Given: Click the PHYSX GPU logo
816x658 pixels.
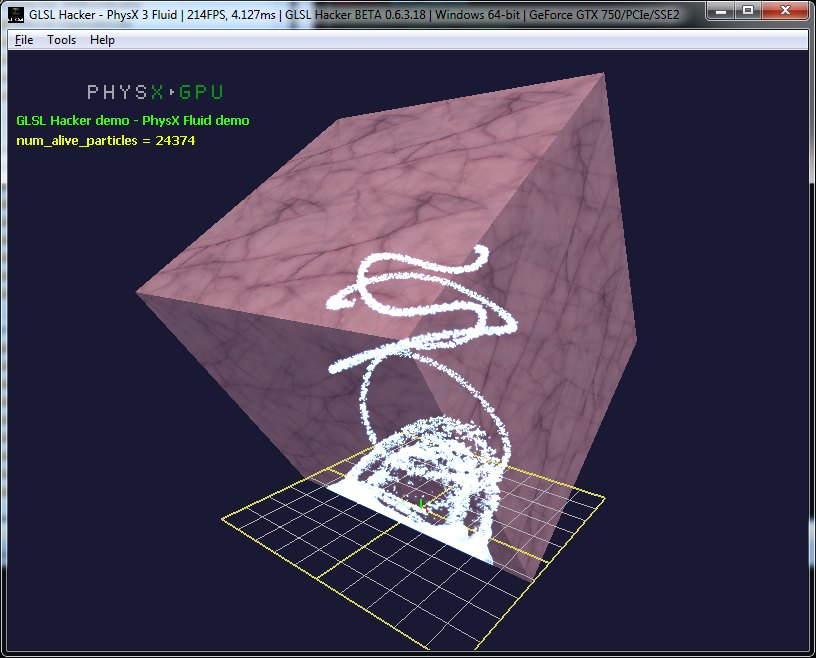Looking at the screenshot, I should (155, 92).
